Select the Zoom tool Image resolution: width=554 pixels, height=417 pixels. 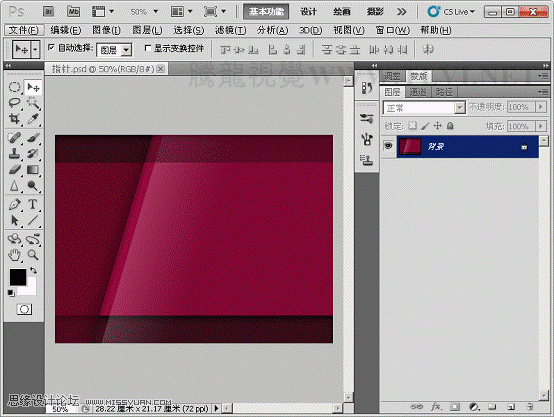tap(33, 255)
